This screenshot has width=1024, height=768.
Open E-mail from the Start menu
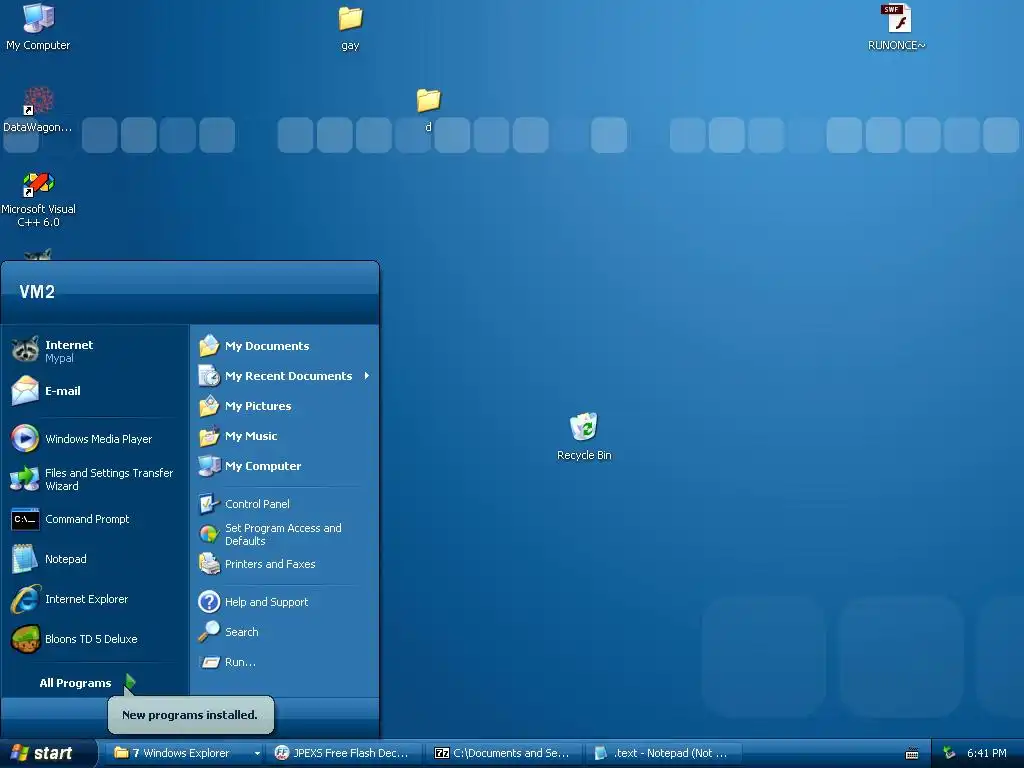click(95, 391)
